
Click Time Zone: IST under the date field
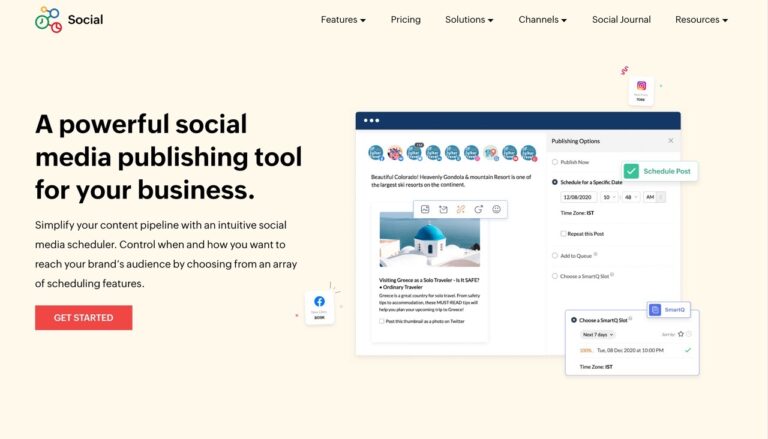[x=577, y=213]
